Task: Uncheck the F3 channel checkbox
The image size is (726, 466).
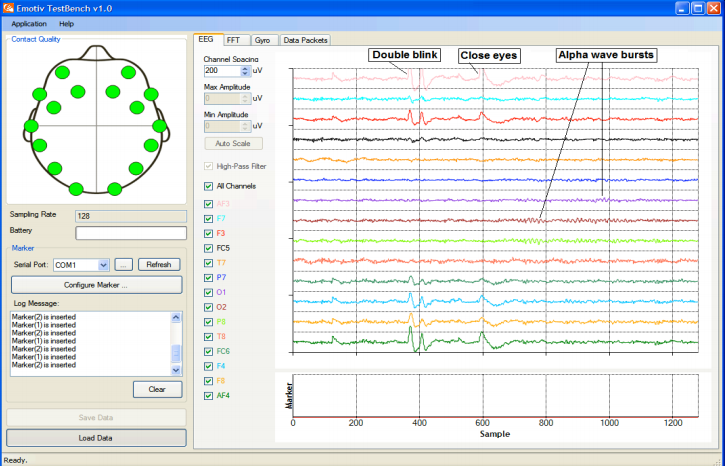Action: point(208,233)
